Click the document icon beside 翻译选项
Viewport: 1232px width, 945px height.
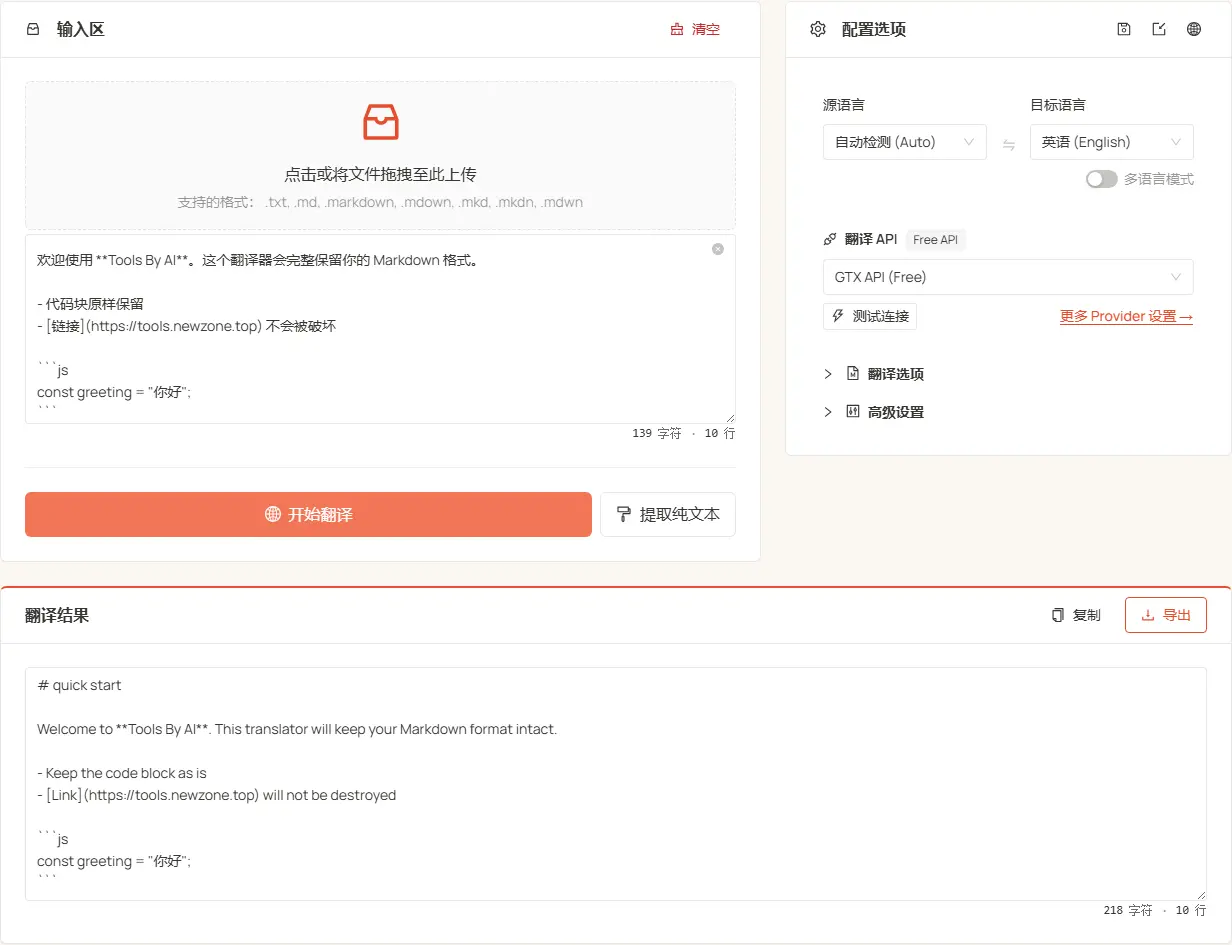853,373
